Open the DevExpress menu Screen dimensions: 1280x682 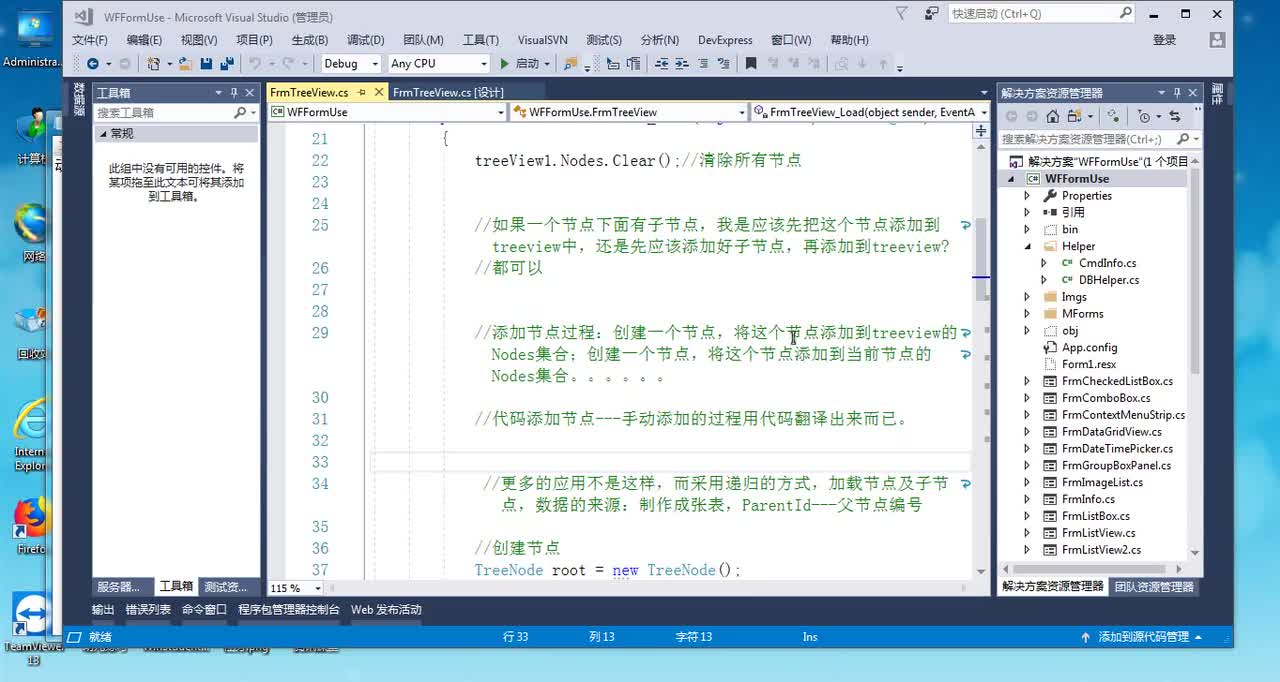click(725, 40)
